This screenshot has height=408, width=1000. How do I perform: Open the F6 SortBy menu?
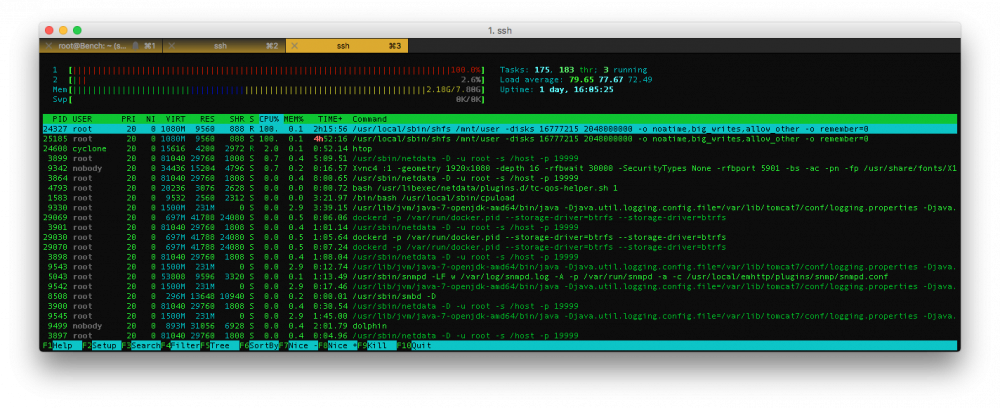click(x=258, y=346)
